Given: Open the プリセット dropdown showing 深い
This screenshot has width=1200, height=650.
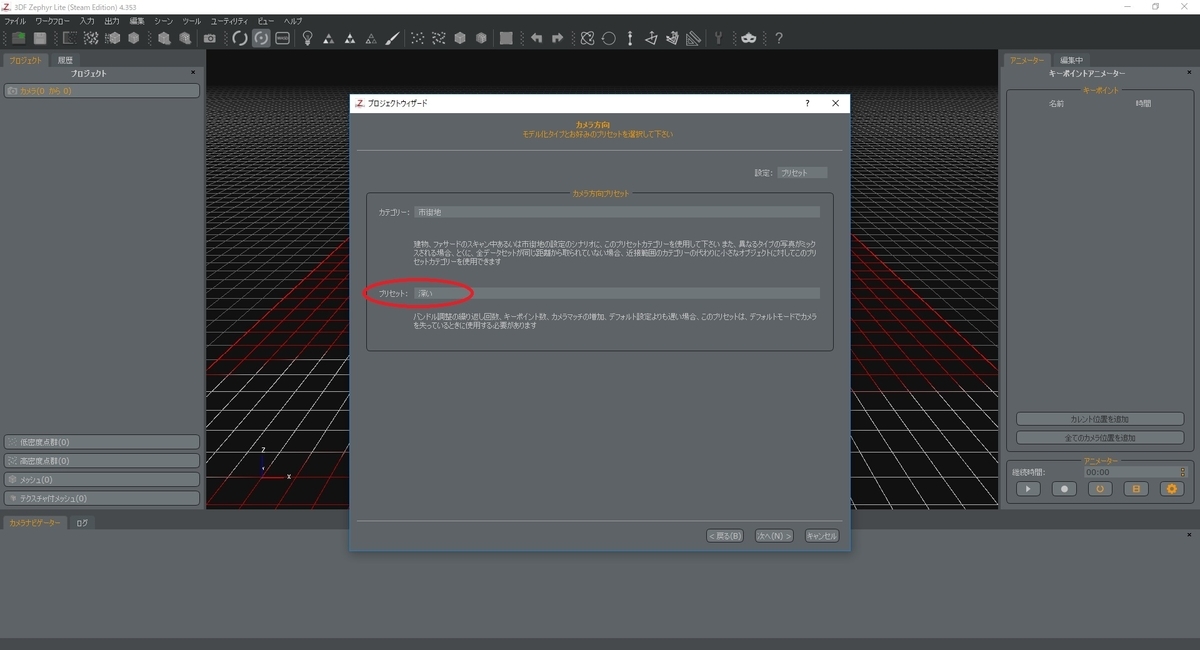Looking at the screenshot, I should point(617,293).
